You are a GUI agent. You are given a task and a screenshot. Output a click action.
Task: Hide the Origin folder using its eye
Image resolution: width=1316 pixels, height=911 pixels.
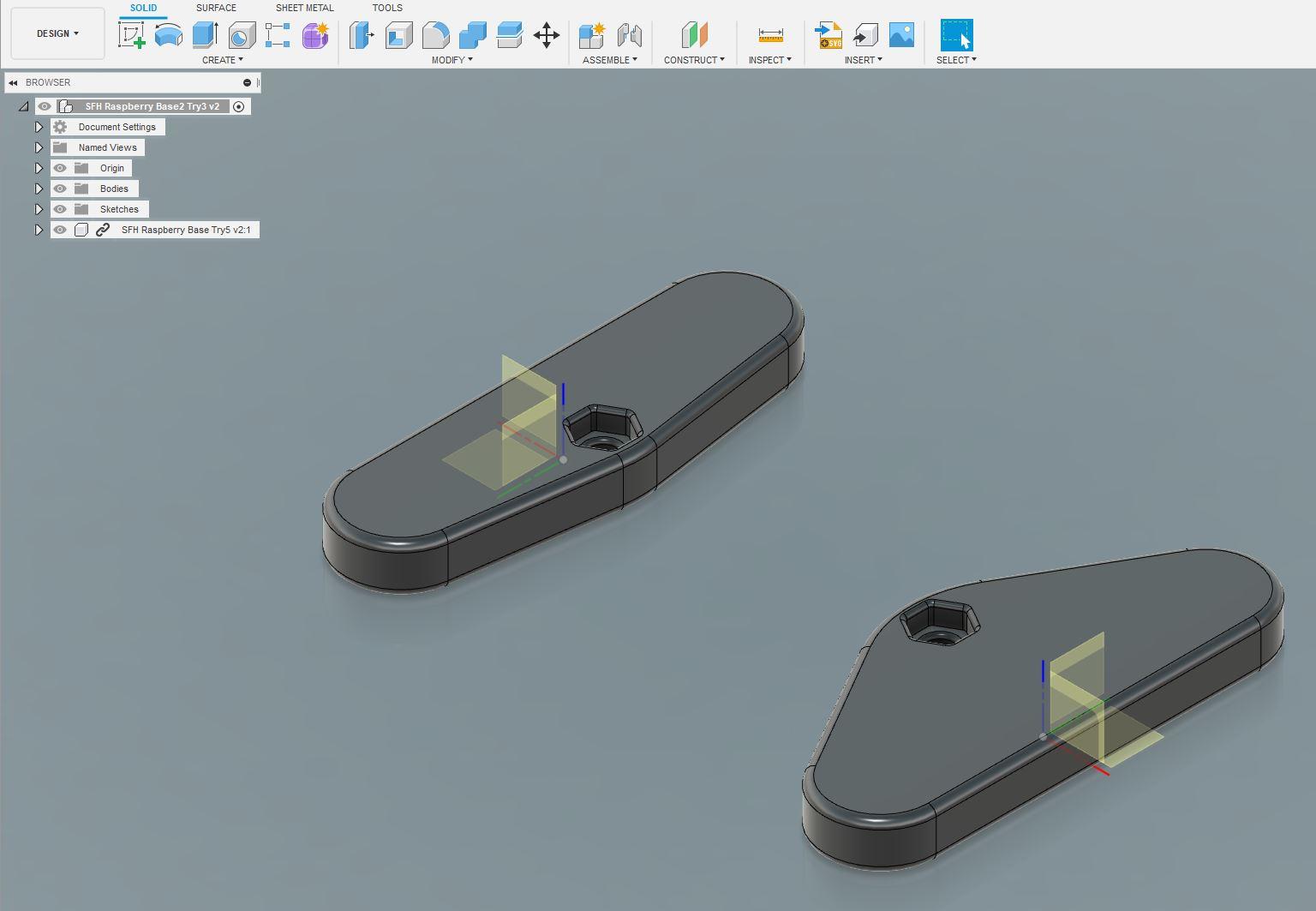coord(60,168)
